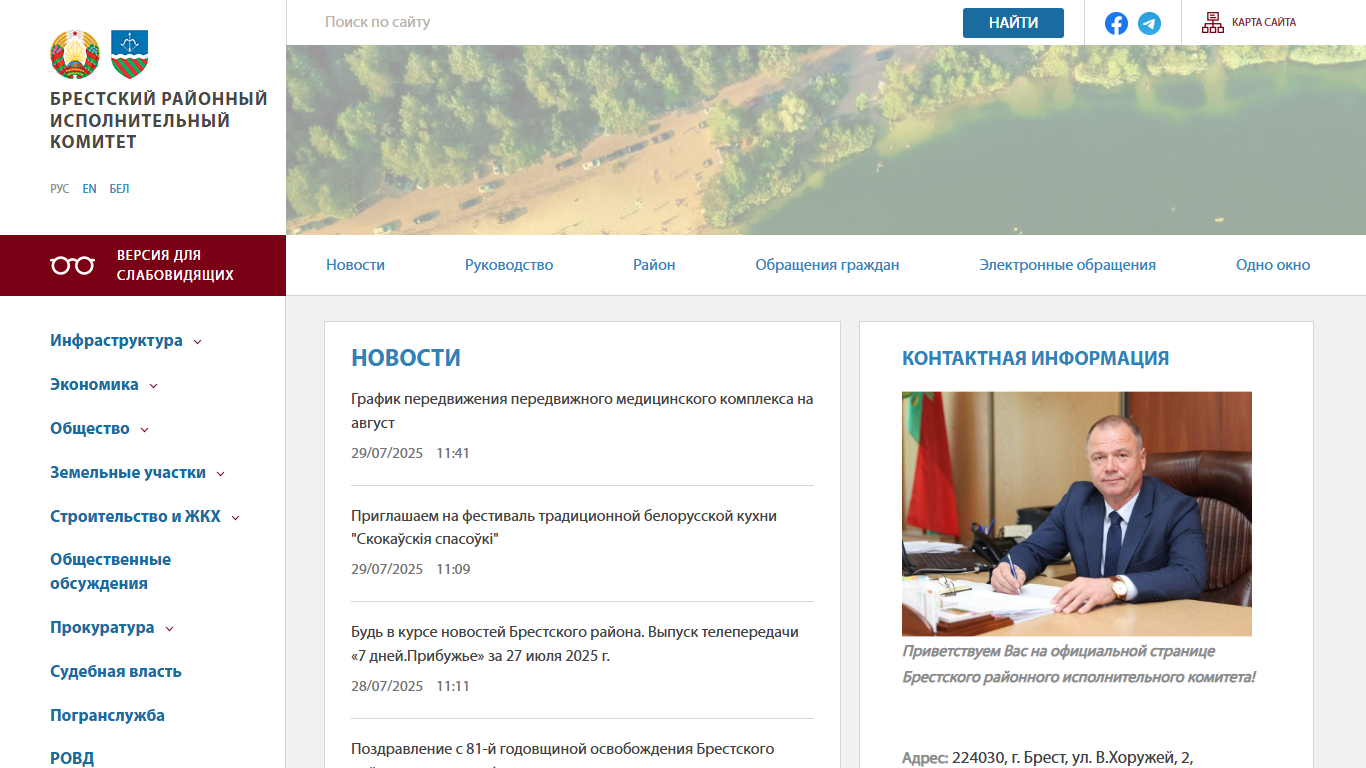
Task: Switch language to БЕЛ
Action: [119, 189]
